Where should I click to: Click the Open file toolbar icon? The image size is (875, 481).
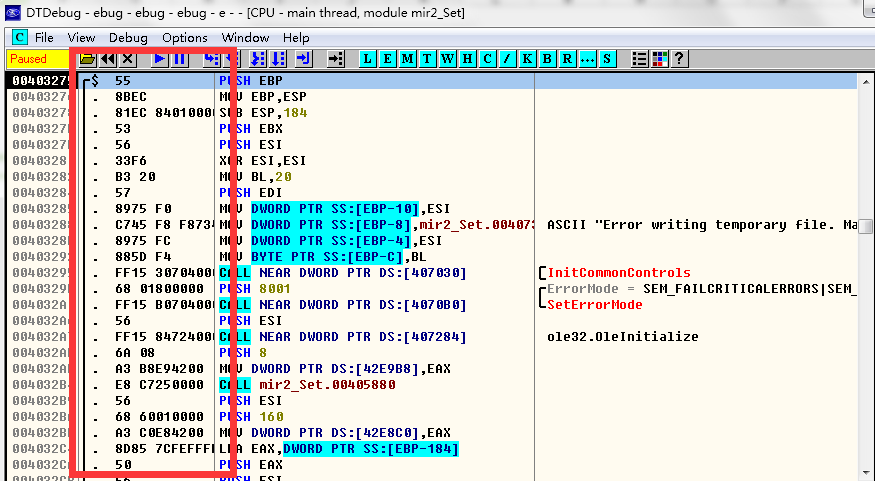pos(88,59)
